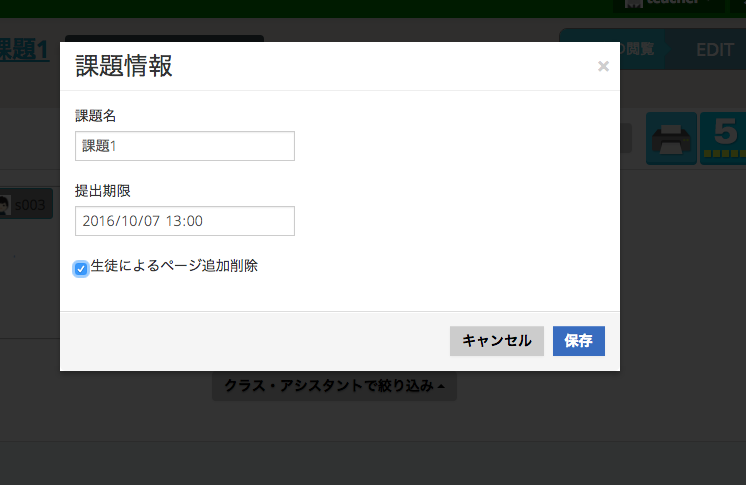The height and width of the screenshot is (485, 746).
Task: Select the EDIT tab in background
Action: [x=707, y=49]
